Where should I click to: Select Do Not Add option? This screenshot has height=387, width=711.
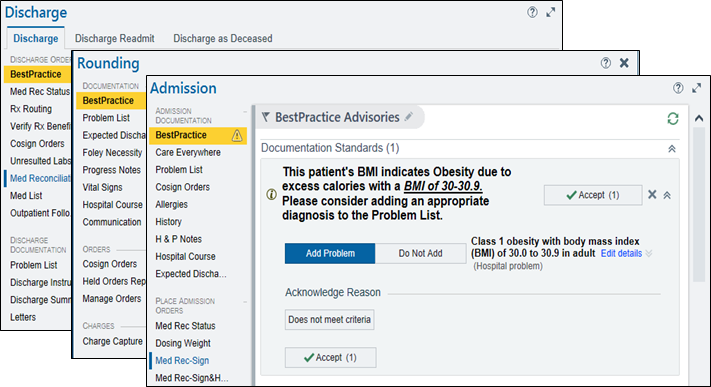420,253
